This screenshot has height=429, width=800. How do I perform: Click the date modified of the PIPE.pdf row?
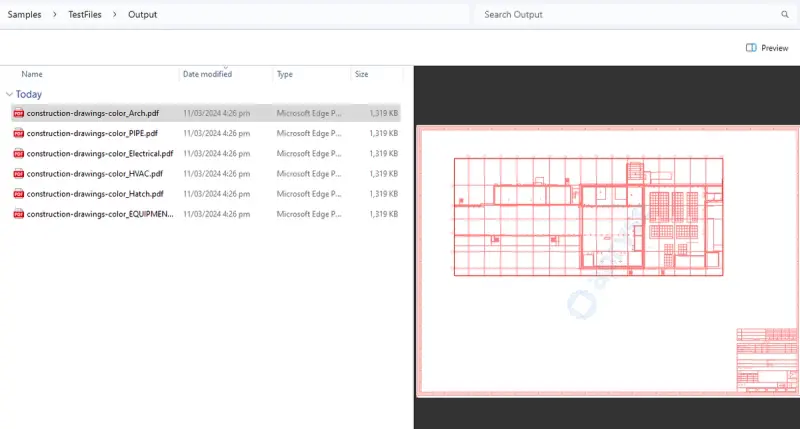click(216, 133)
